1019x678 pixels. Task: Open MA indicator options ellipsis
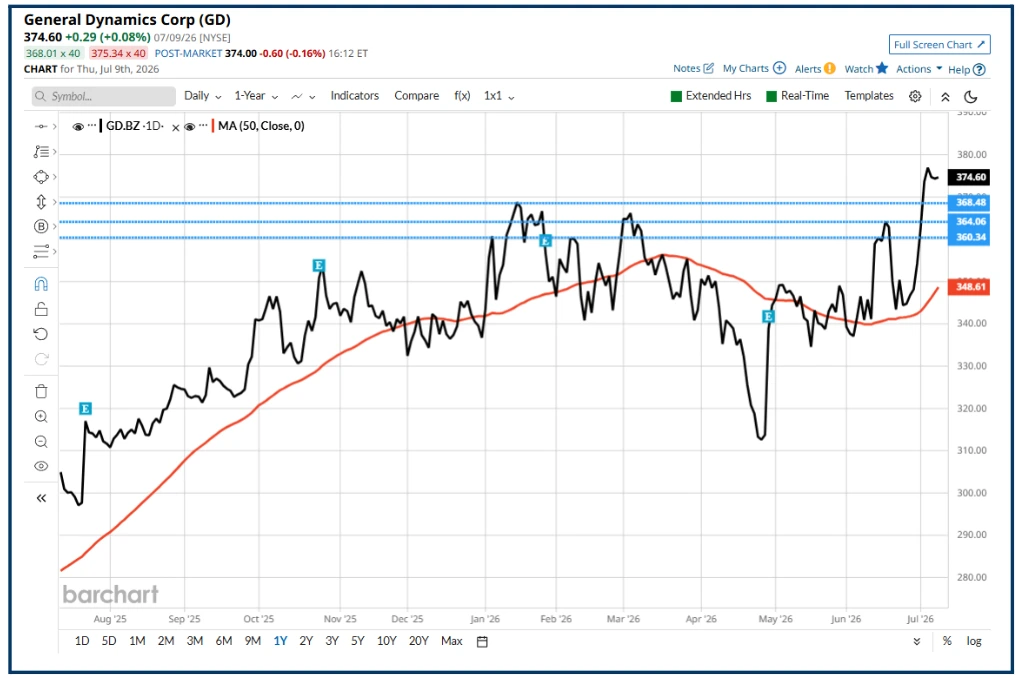click(203, 125)
